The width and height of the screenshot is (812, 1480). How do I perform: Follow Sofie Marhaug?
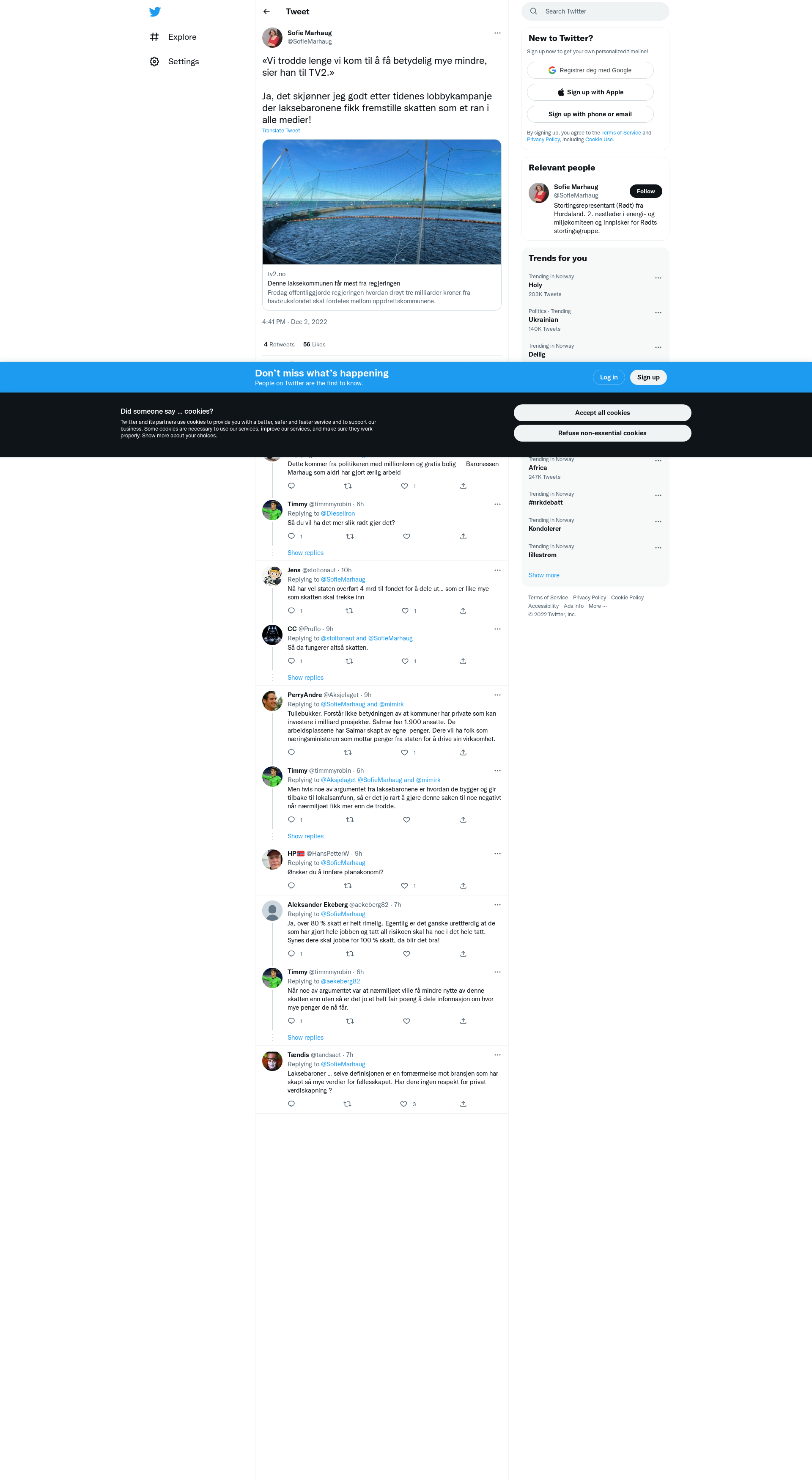coord(645,191)
